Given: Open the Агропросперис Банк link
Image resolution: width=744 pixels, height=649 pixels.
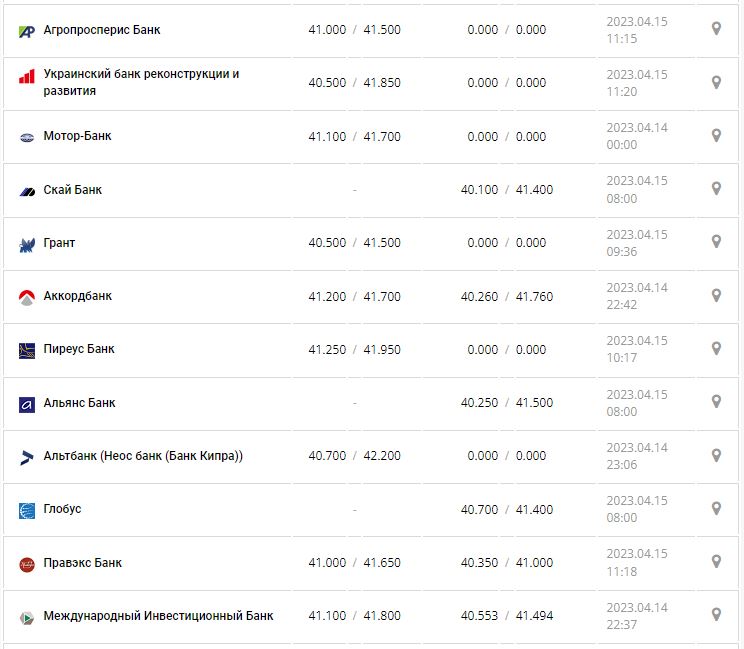Looking at the screenshot, I should [101, 30].
